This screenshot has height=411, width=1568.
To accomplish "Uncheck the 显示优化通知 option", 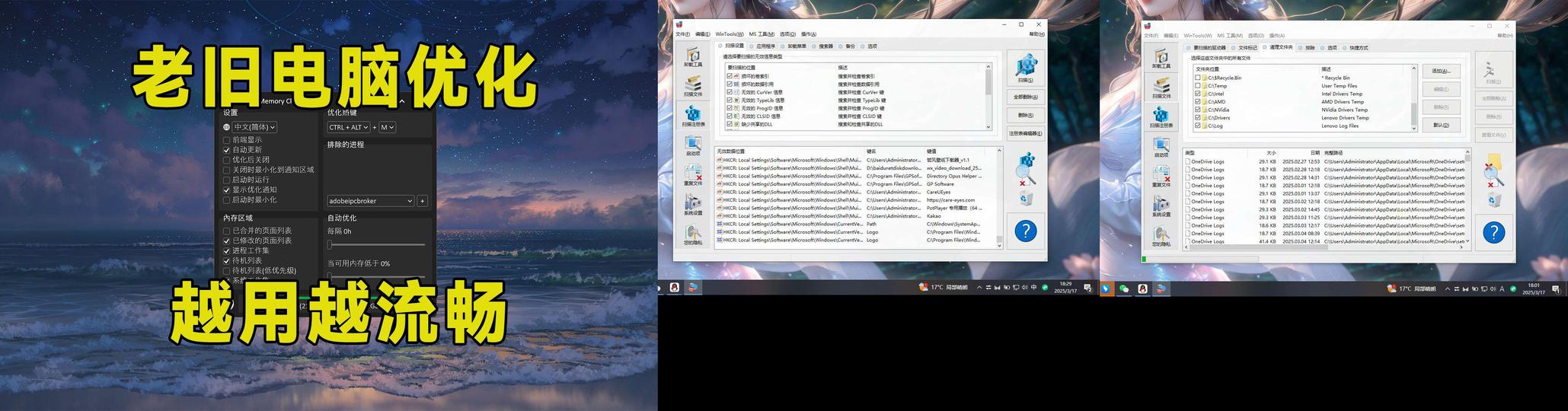I will [x=226, y=190].
